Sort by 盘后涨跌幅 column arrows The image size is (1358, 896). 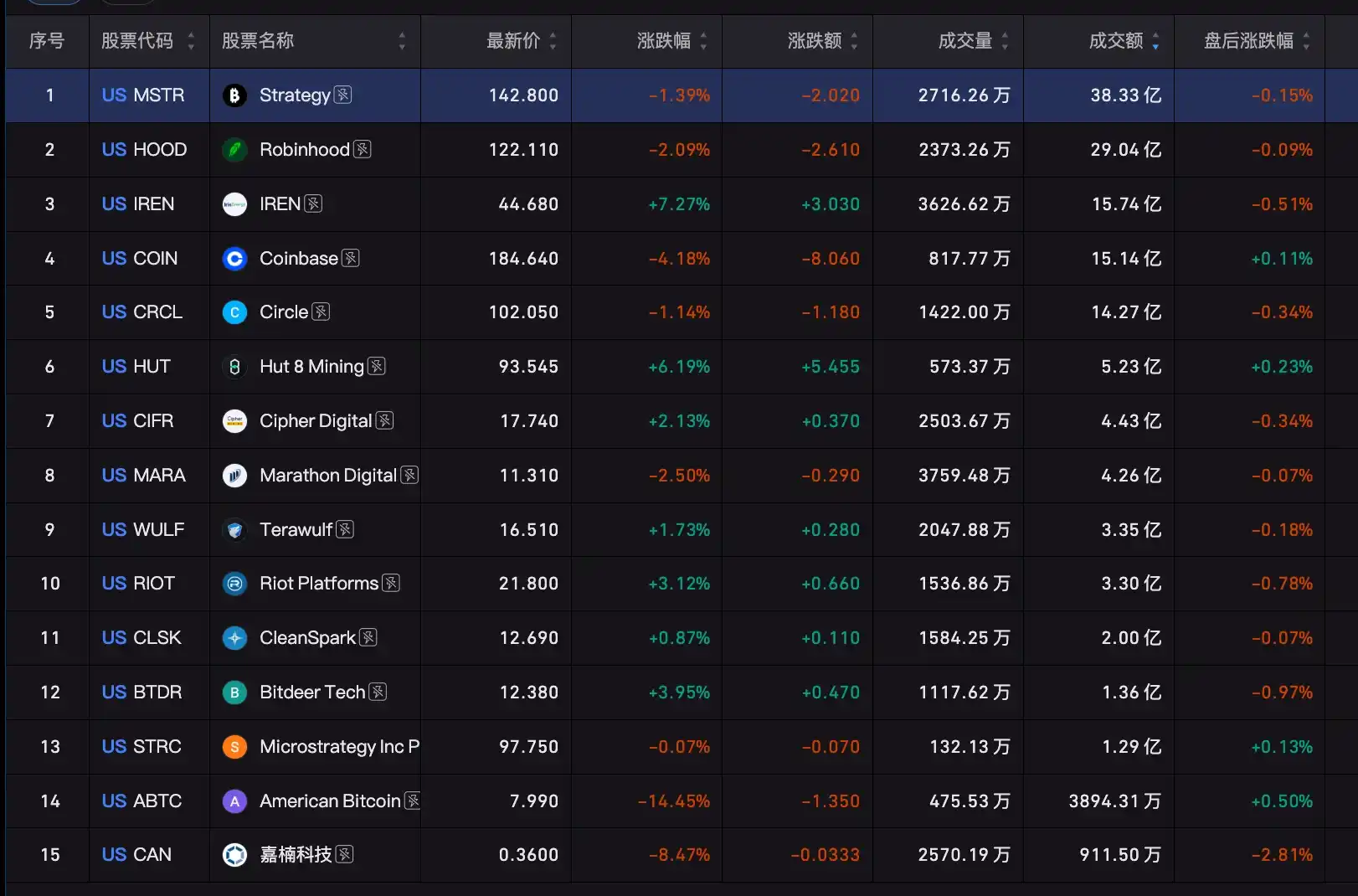[1306, 41]
